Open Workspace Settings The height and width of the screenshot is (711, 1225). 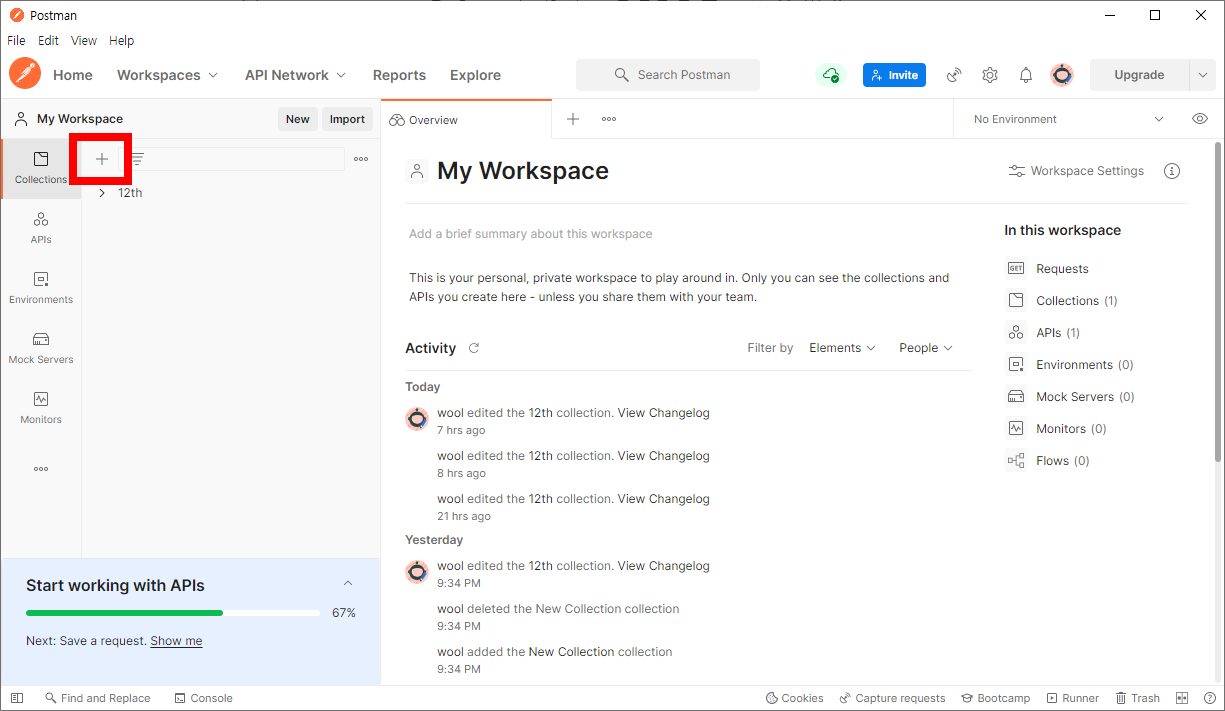pyautogui.click(x=1076, y=171)
